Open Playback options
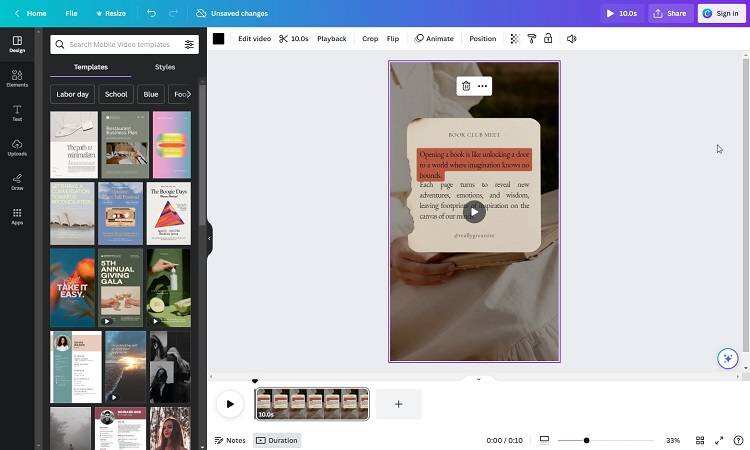This screenshot has width=750, height=450. (331, 39)
